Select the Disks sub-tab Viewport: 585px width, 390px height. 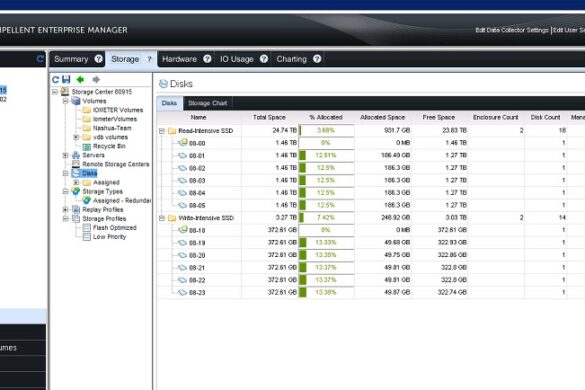click(x=169, y=103)
